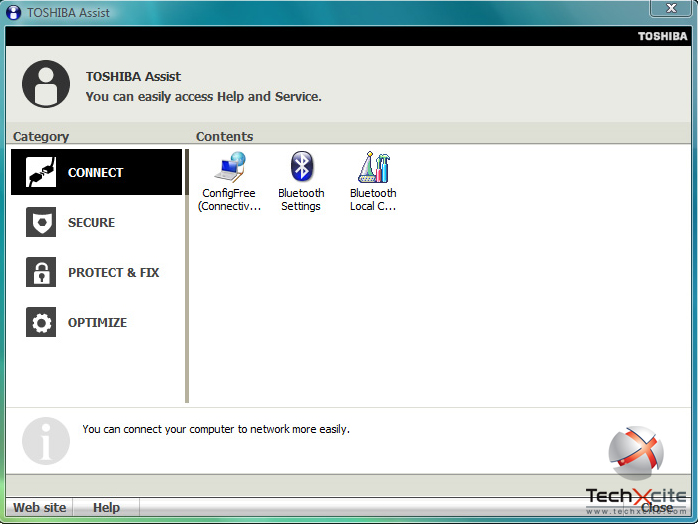
Task: Click the info icon near description
Action: pyautogui.click(x=46, y=441)
